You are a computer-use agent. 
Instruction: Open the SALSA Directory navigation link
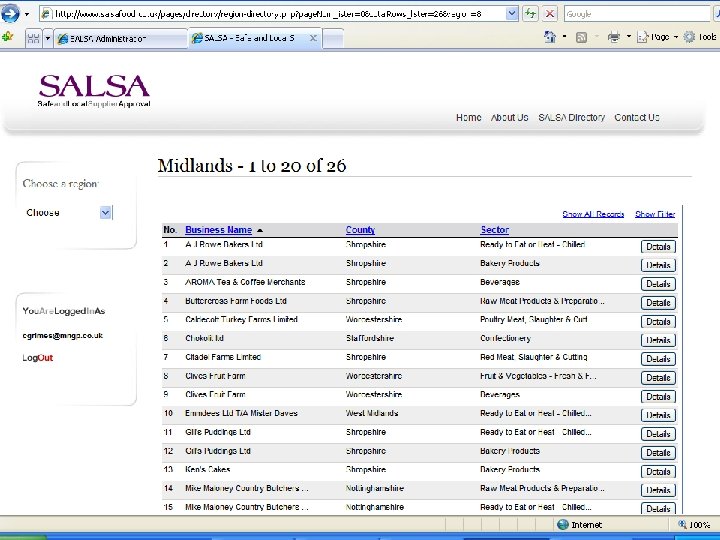point(571,118)
